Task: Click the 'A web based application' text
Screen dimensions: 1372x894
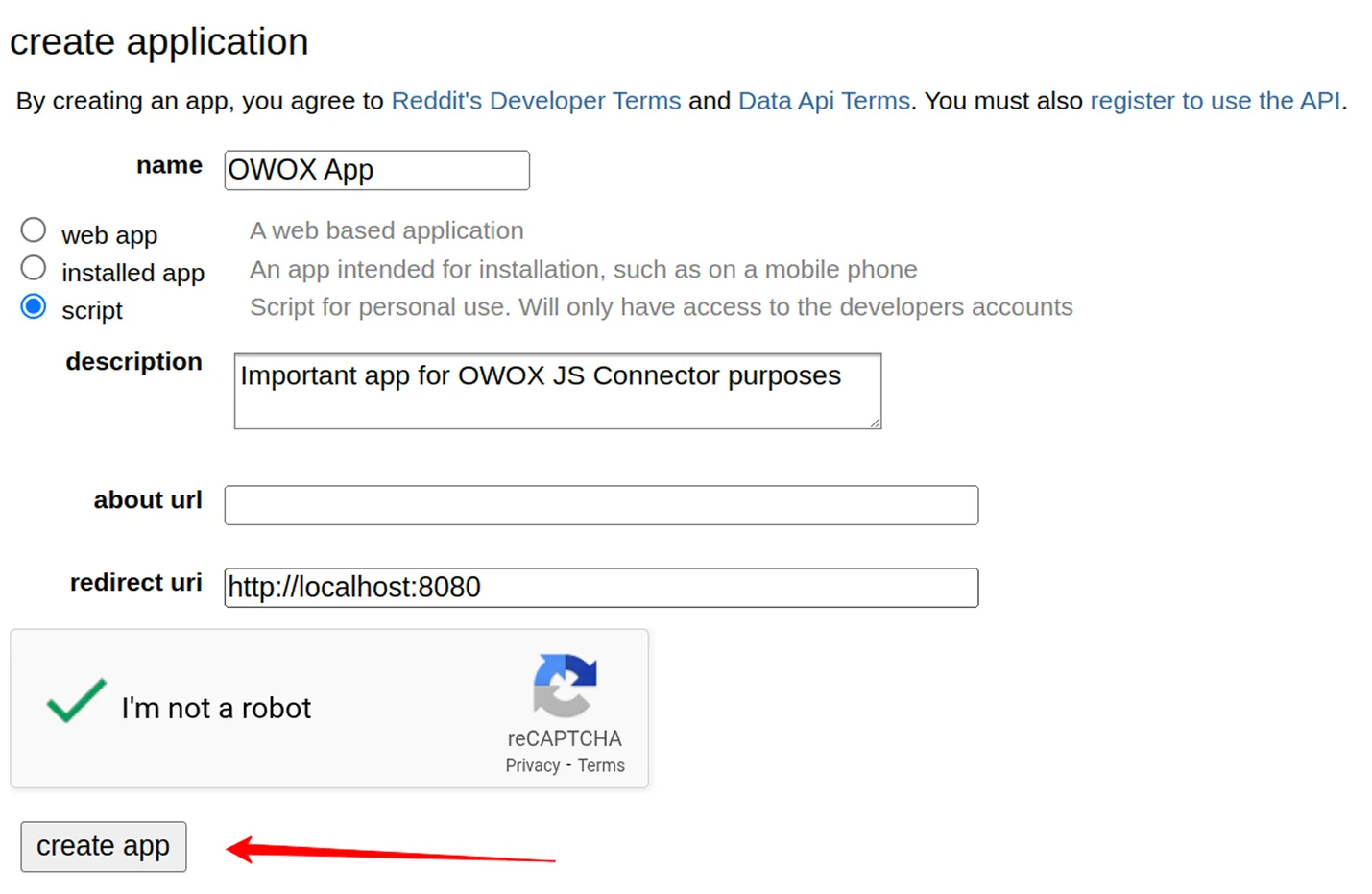Action: 387,230
